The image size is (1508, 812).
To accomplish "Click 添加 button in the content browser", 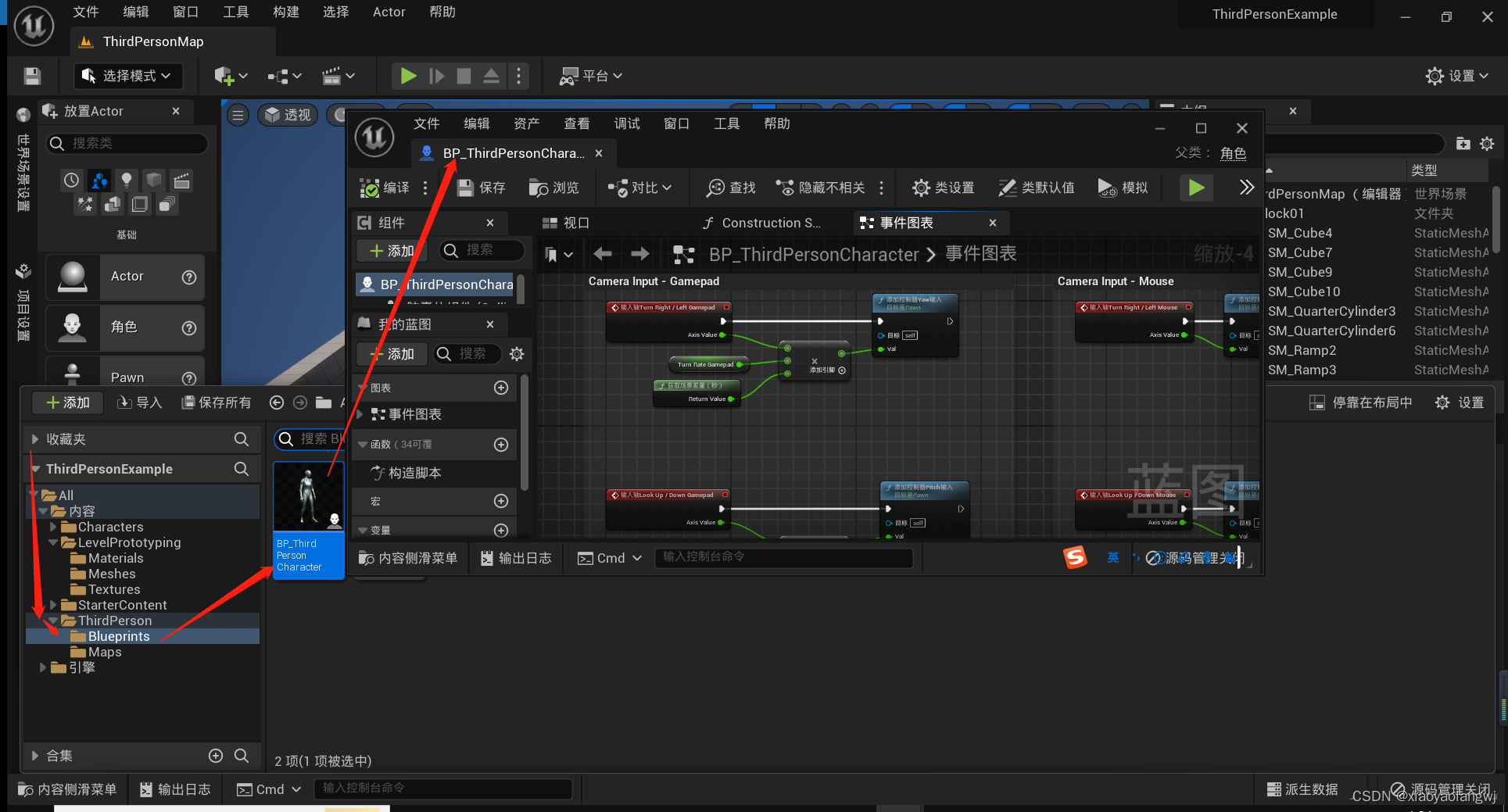I will 68,402.
